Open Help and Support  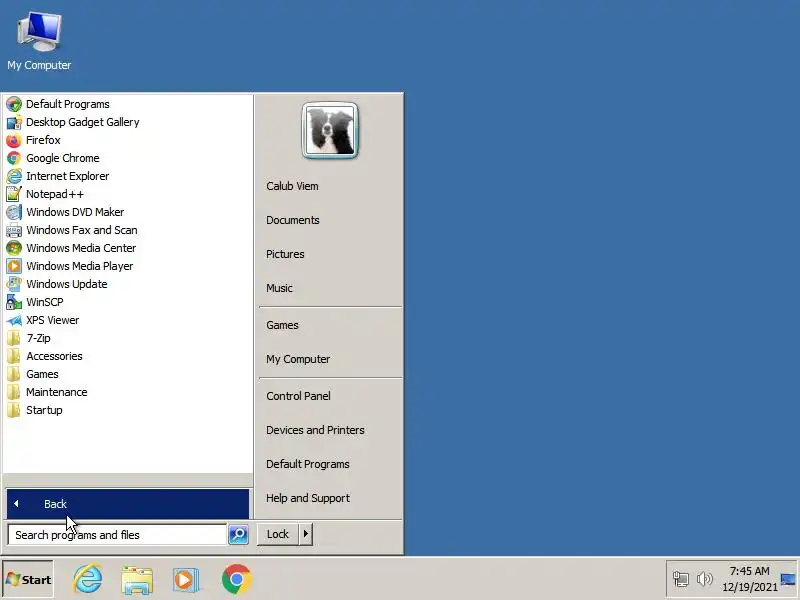point(308,498)
